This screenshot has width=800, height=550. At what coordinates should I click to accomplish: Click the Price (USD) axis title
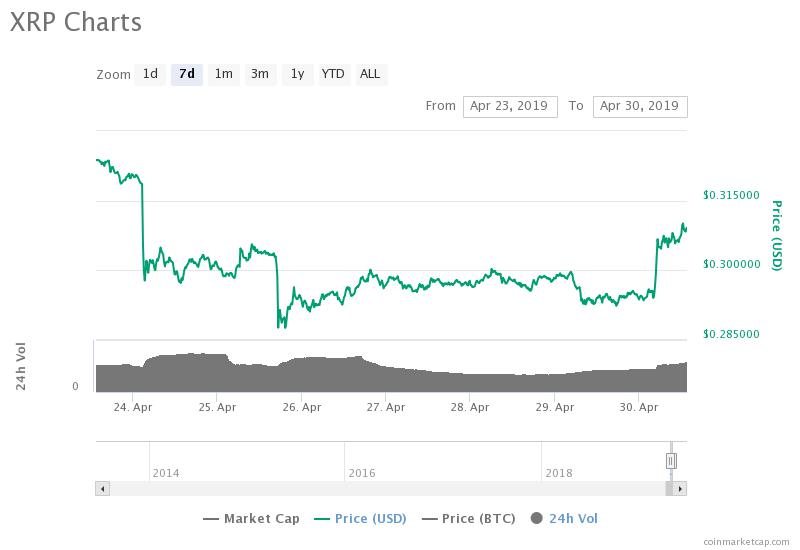click(776, 235)
